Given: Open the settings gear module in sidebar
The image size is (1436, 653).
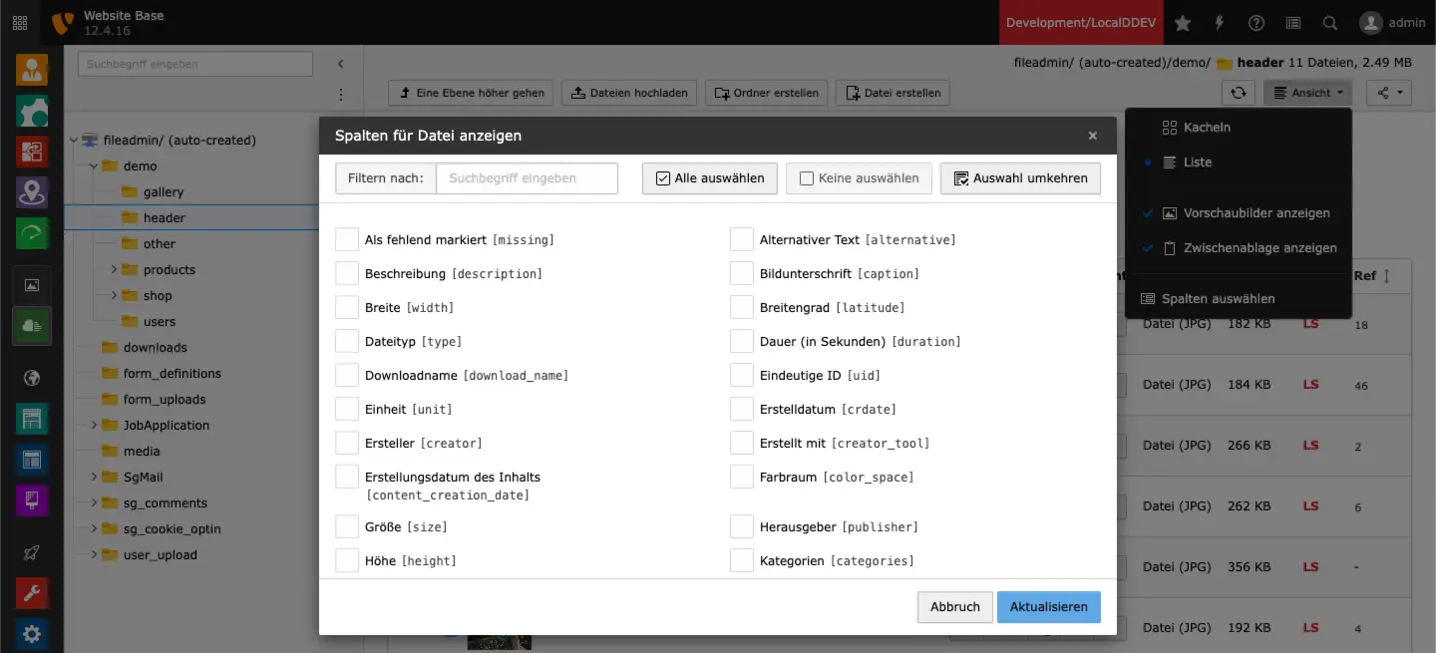Looking at the screenshot, I should (x=32, y=633).
